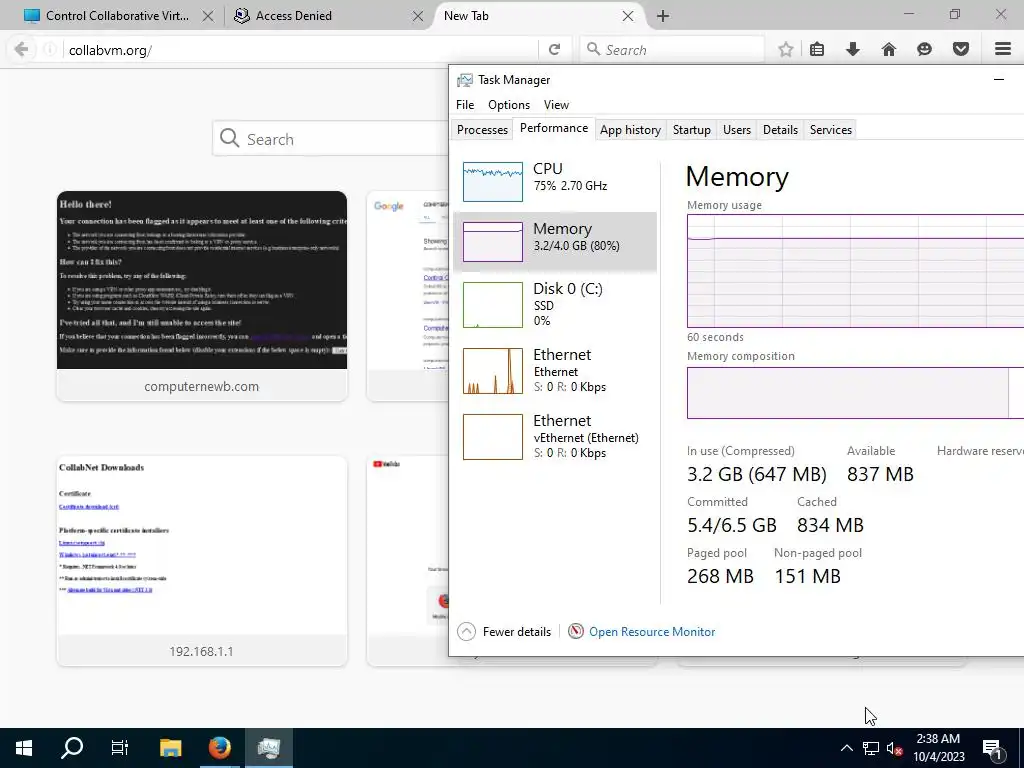Click Memory composition bar
Image resolution: width=1024 pixels, height=768 pixels.
[856, 392]
